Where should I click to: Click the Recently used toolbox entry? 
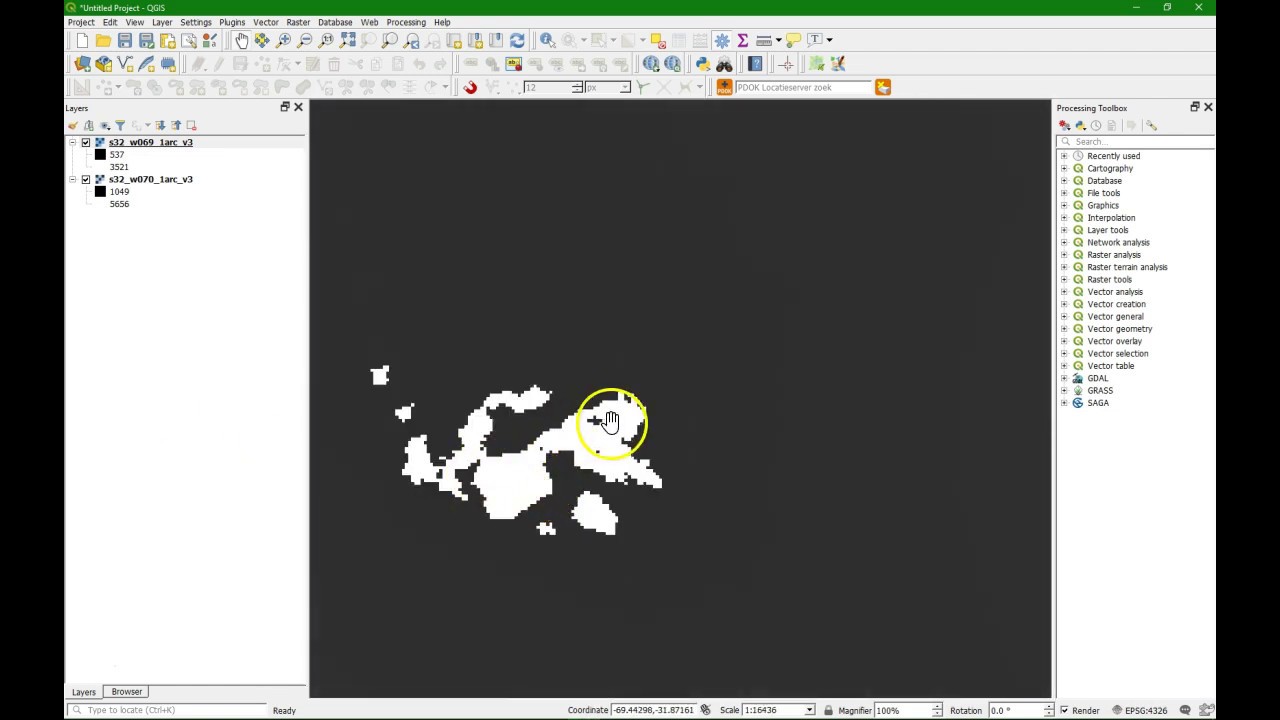[x=1113, y=156]
